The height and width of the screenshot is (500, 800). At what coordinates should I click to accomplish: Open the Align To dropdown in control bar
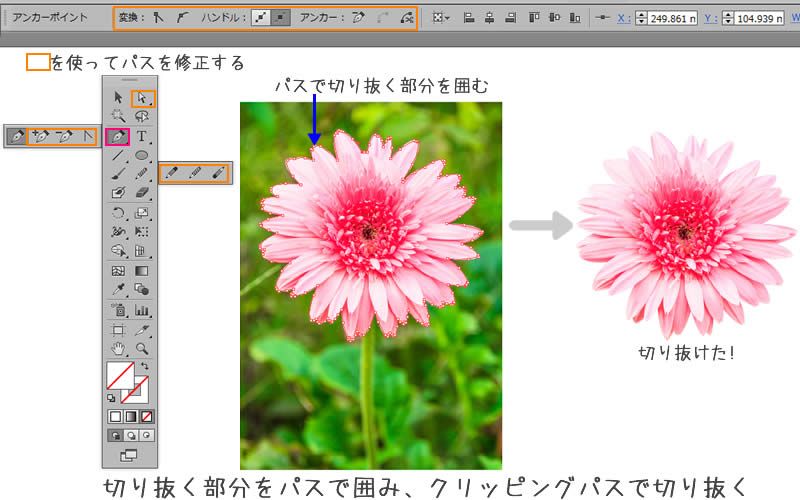pos(441,18)
